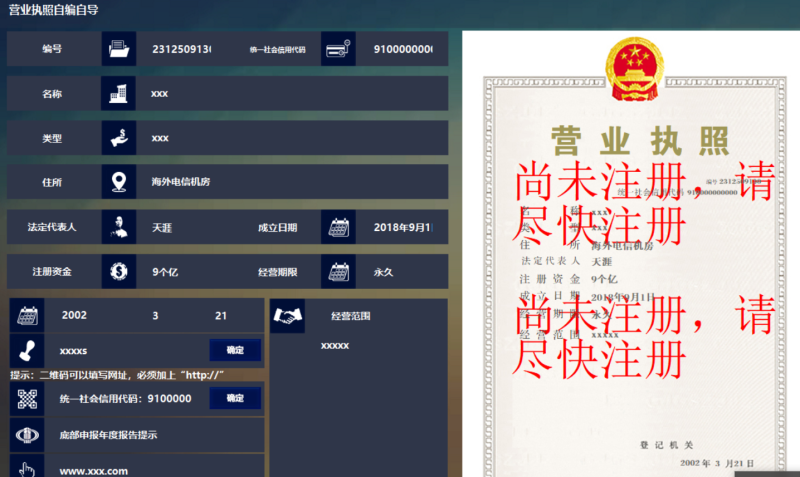The width and height of the screenshot is (800, 477).
Task: Click the building icon beside 名称
Action: (x=119, y=93)
